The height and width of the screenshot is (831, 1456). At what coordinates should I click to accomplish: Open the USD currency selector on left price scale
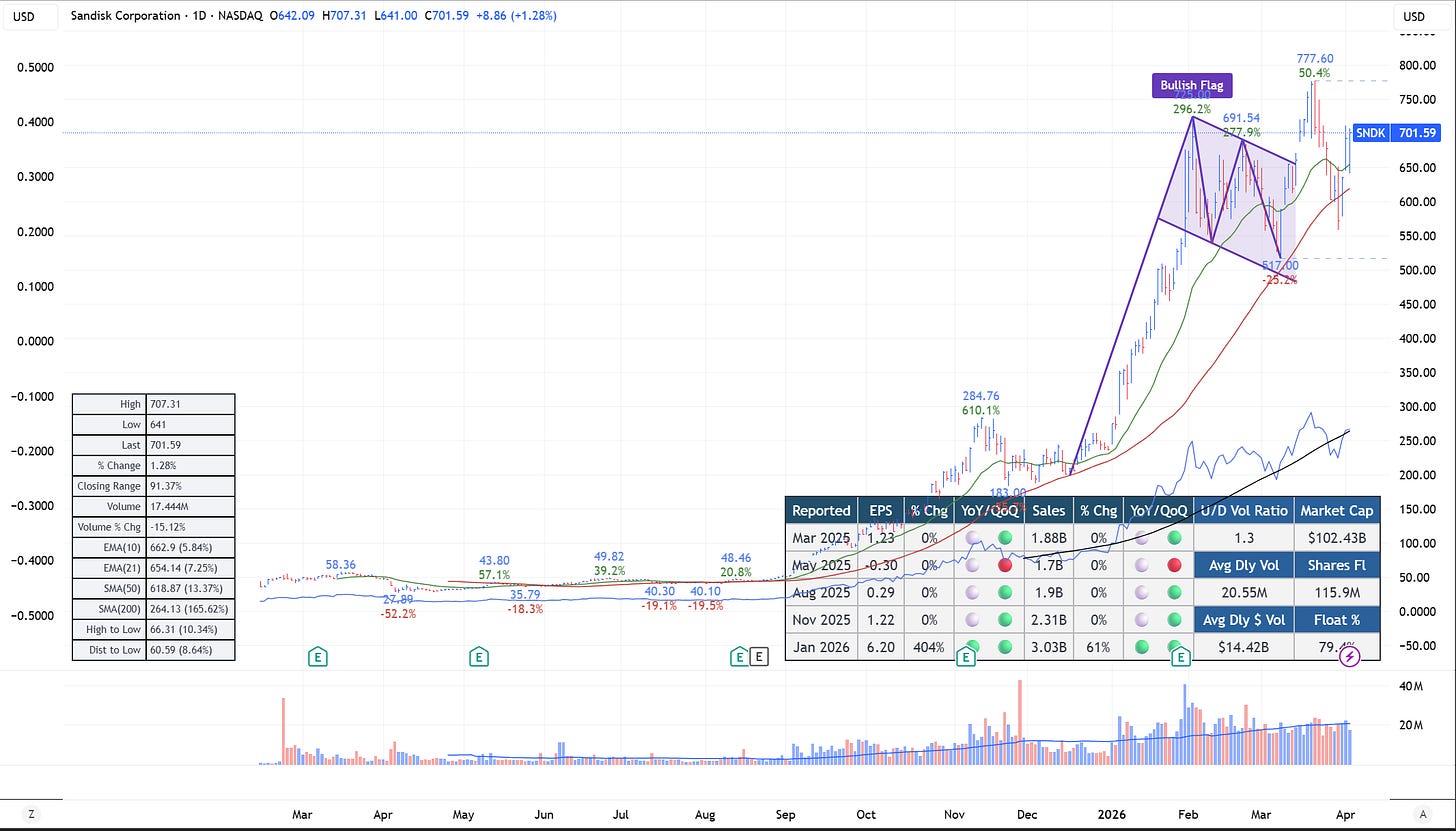30,16
